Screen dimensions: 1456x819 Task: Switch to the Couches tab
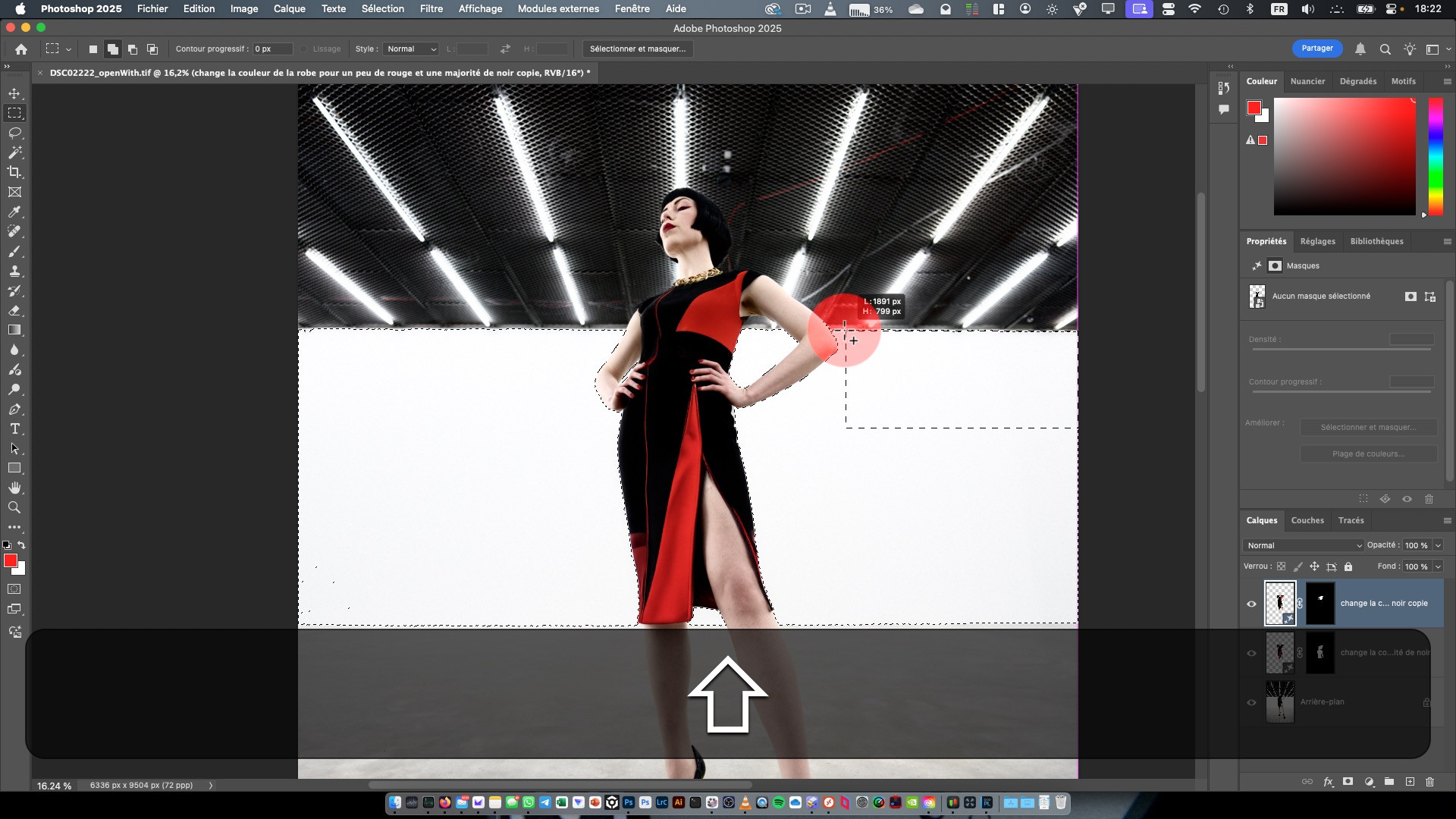click(1307, 520)
